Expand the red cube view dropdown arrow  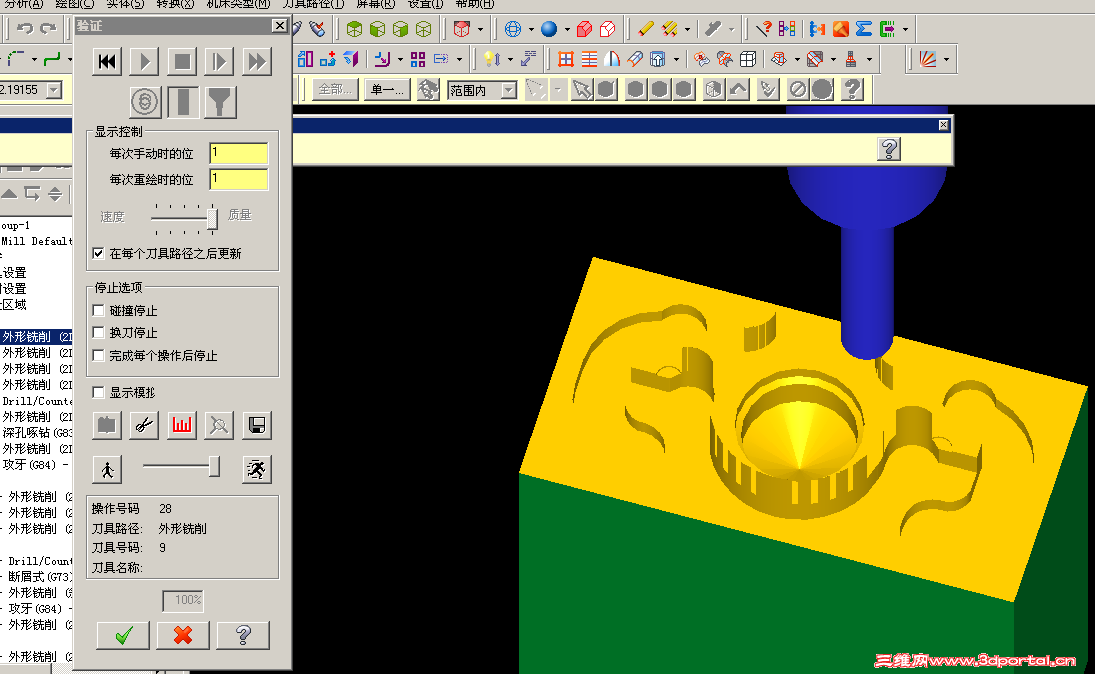click(480, 29)
